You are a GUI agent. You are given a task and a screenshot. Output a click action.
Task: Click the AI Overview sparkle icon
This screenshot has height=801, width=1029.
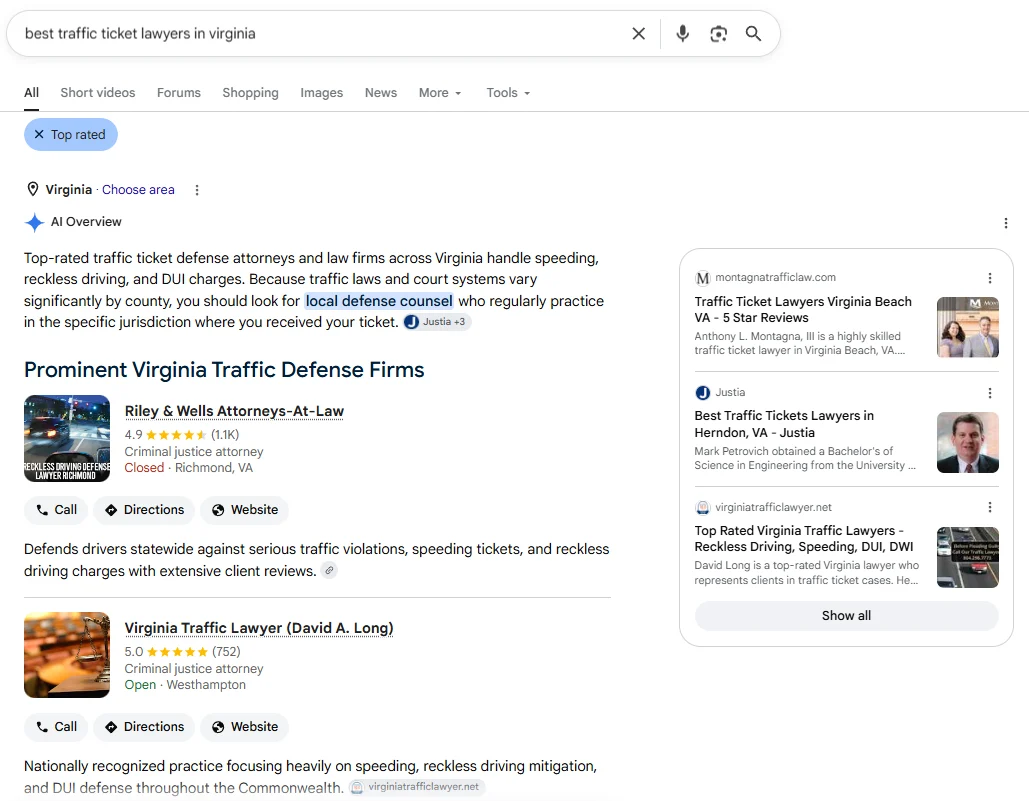pyautogui.click(x=34, y=222)
